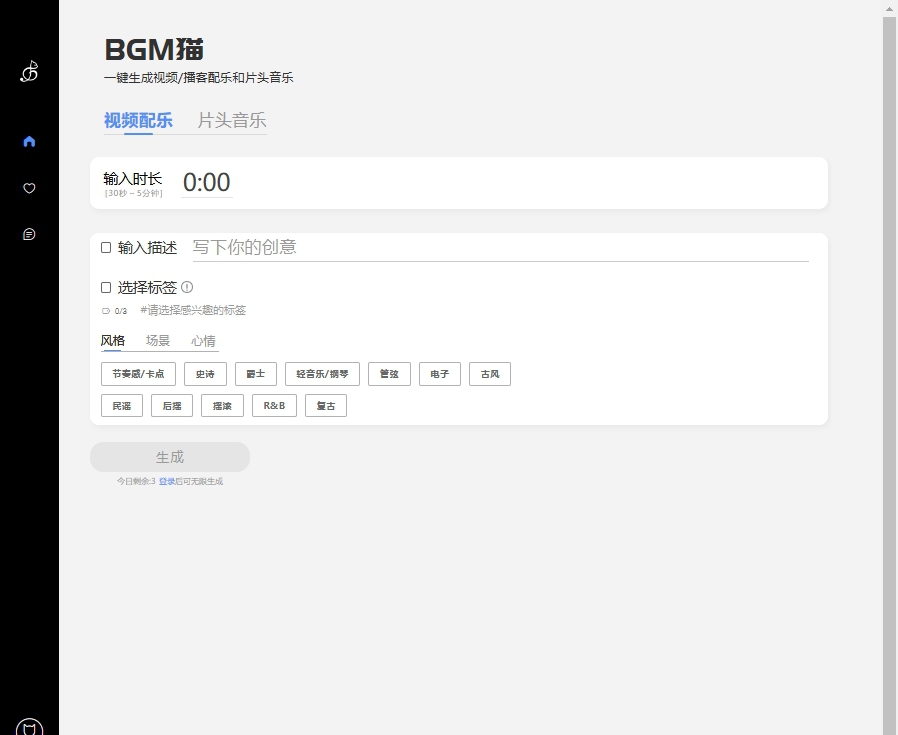Screen dimensions: 898x735
Task: Click the info icon next to 选择标签
Action: pyautogui.click(x=187, y=287)
